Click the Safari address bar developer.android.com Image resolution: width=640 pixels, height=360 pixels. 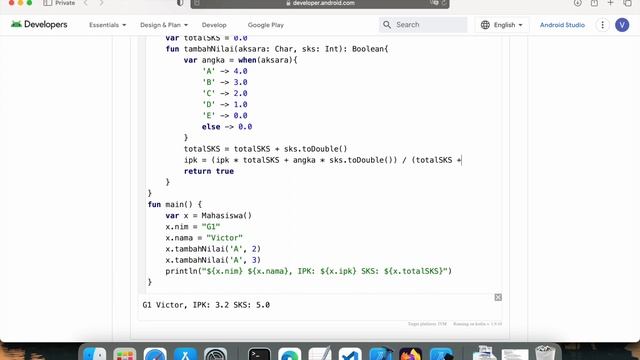(x=320, y=3)
